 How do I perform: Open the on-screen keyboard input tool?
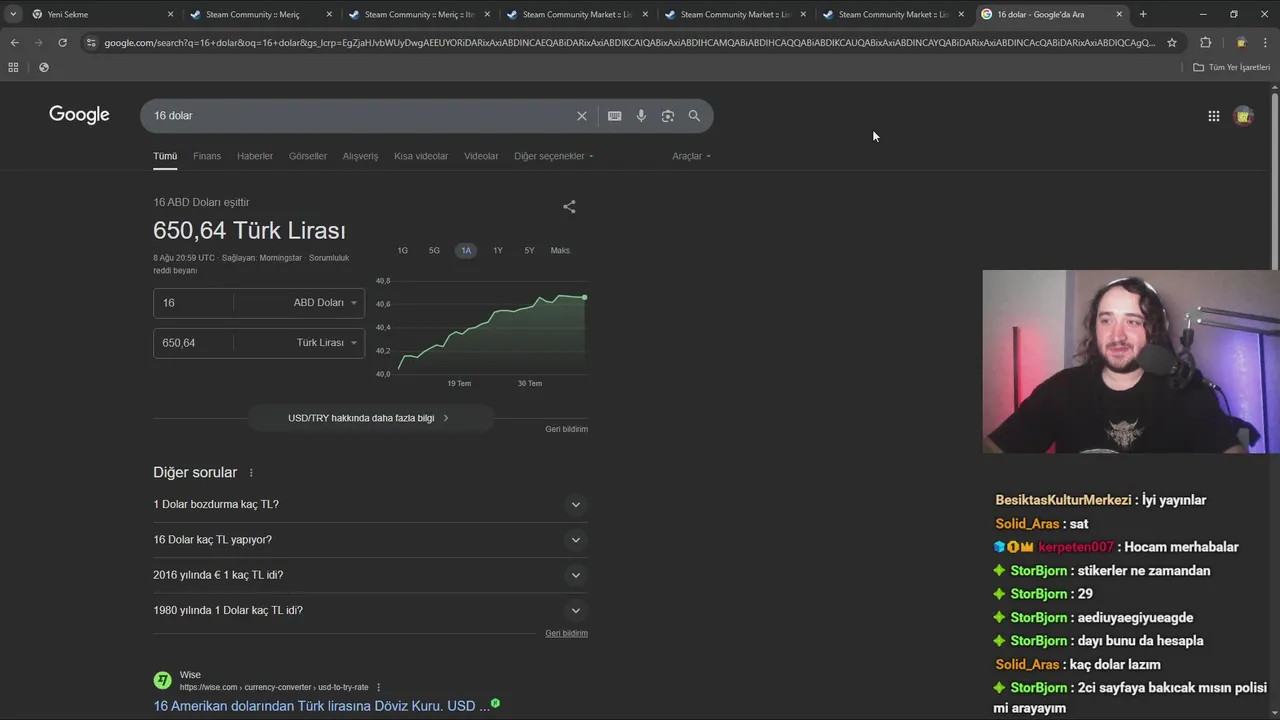pos(615,116)
